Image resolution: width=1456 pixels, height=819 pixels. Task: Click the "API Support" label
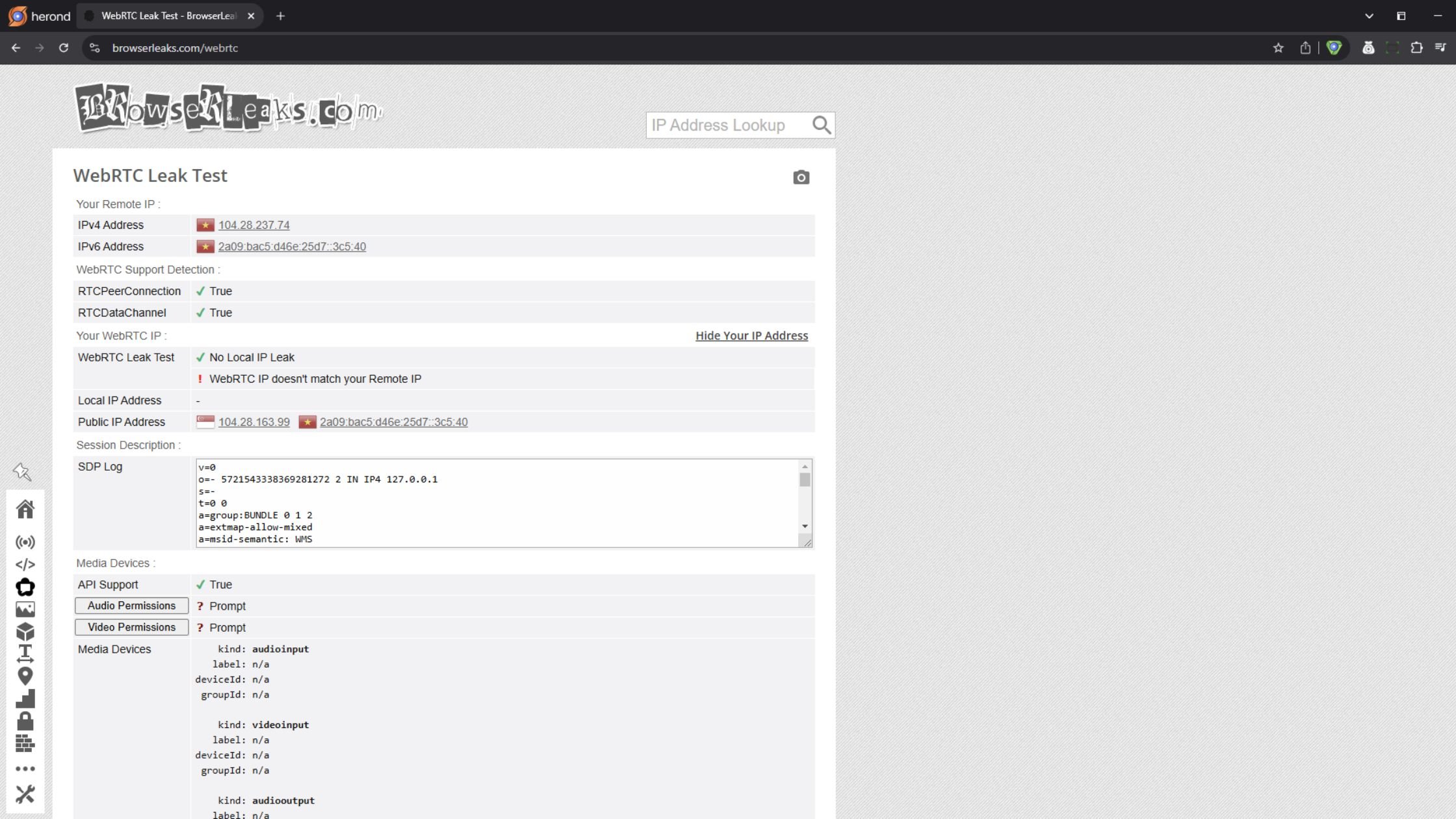coord(108,584)
